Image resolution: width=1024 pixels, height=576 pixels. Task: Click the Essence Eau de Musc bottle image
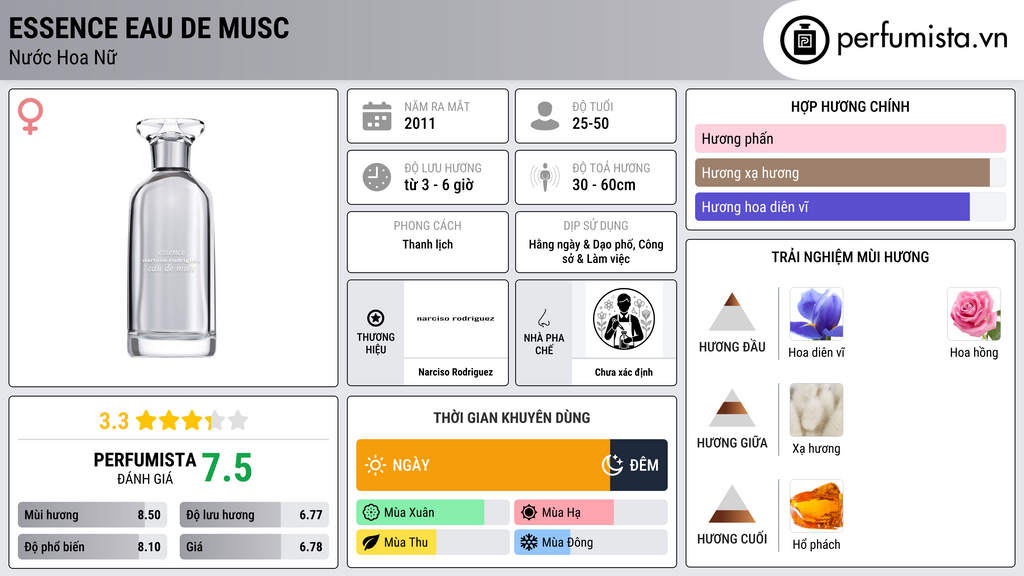click(x=171, y=238)
